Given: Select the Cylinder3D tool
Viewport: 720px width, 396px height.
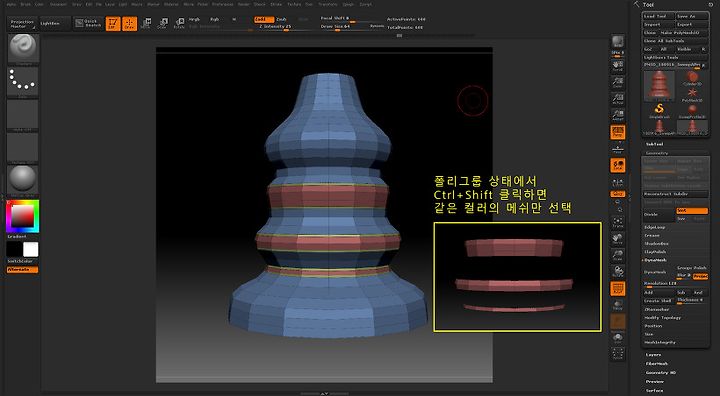Looking at the screenshot, I should [692, 78].
